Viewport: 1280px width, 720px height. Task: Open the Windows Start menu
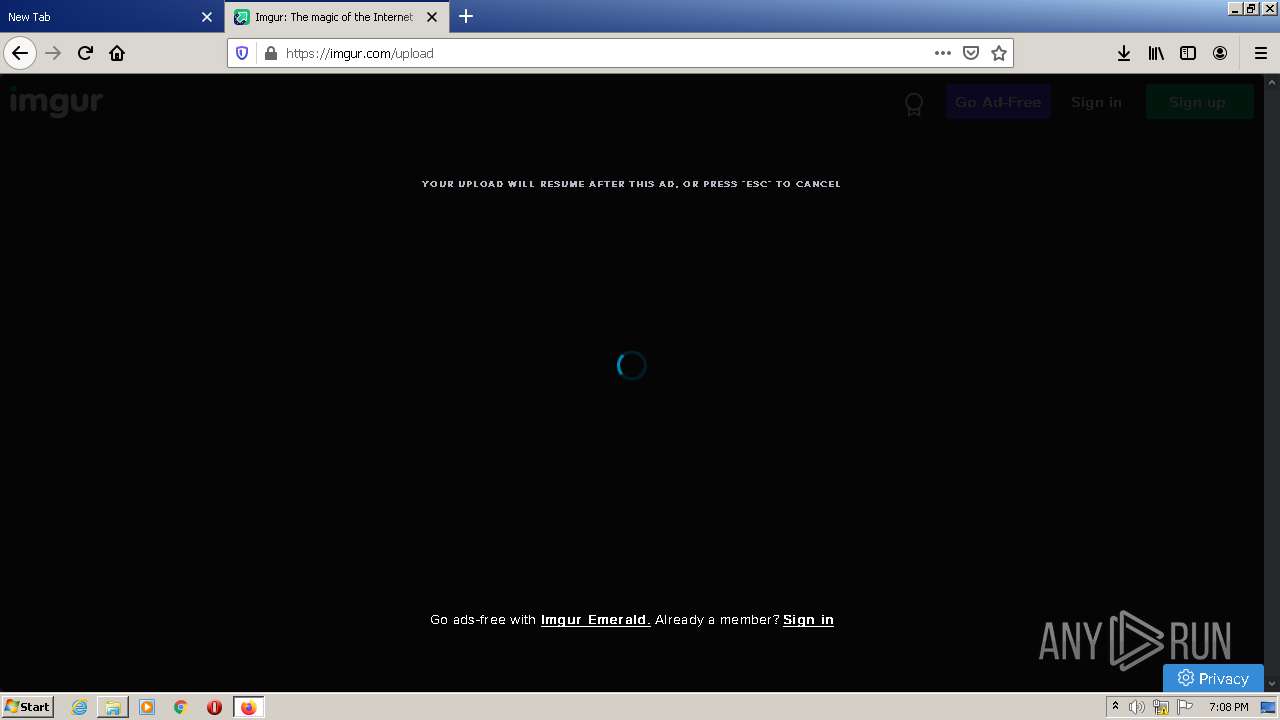coord(28,707)
